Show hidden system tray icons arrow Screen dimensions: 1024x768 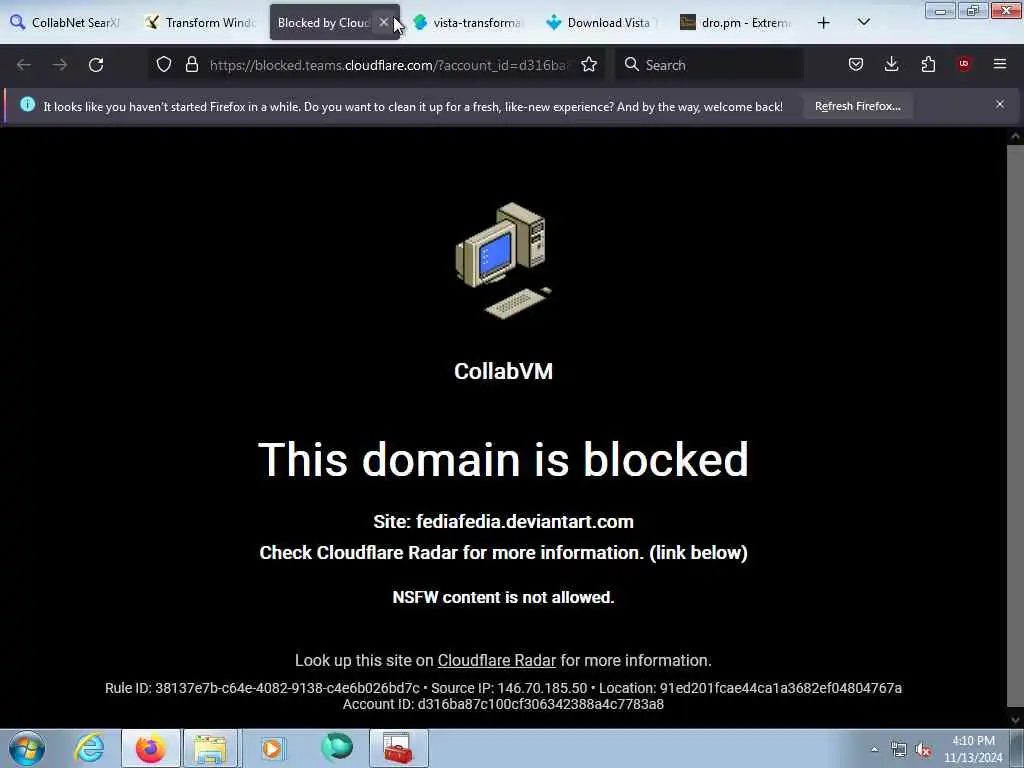point(874,750)
